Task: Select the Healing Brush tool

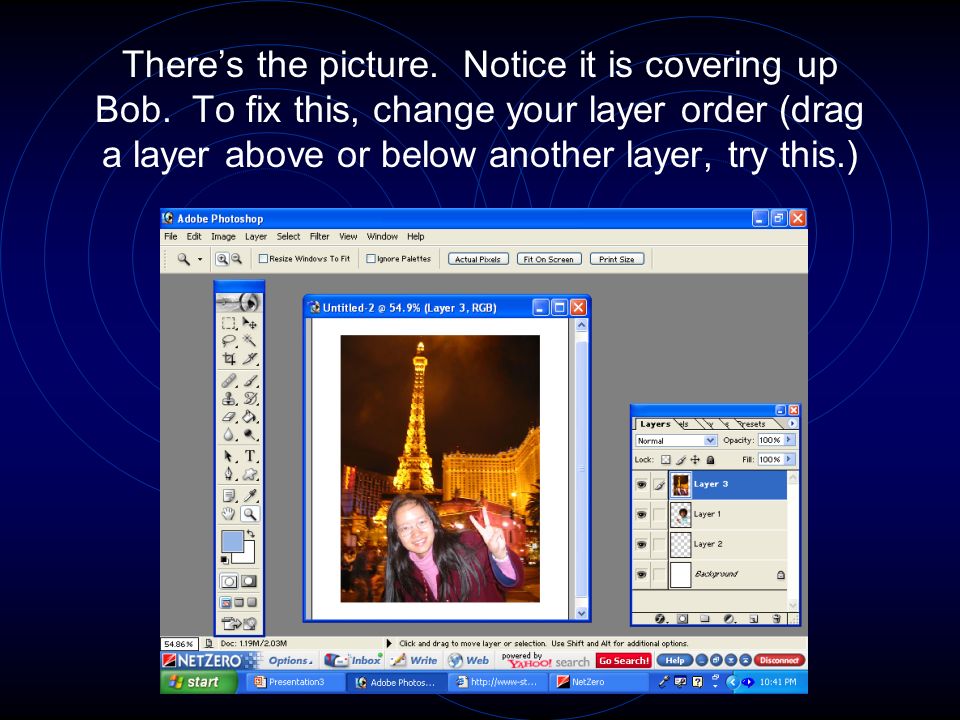Action: tap(229, 381)
